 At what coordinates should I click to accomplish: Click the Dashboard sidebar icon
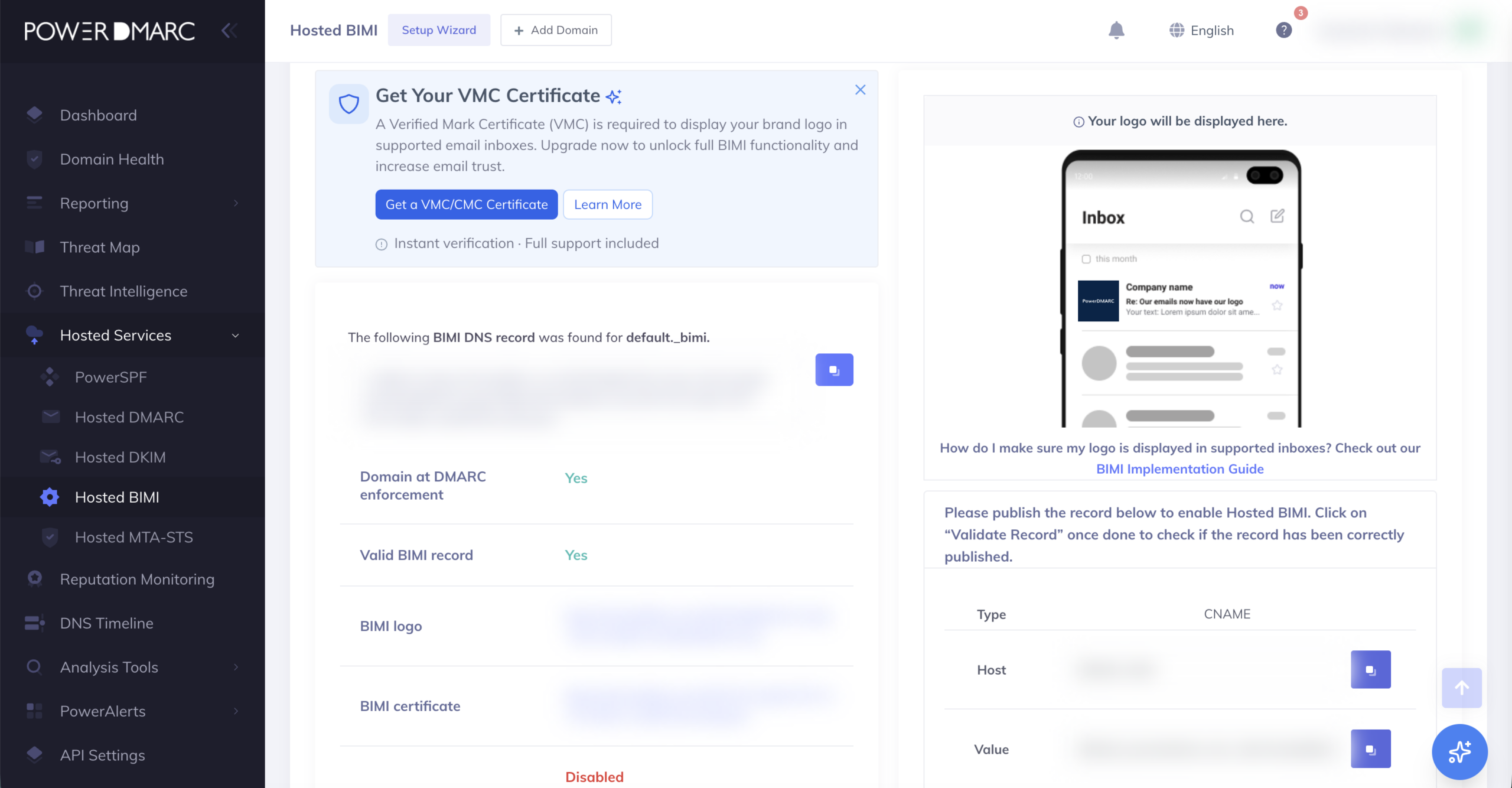coord(34,115)
